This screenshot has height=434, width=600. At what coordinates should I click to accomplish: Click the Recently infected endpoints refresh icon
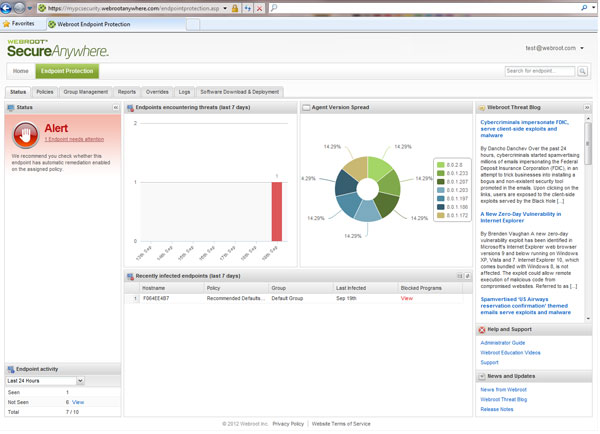[x=467, y=276]
